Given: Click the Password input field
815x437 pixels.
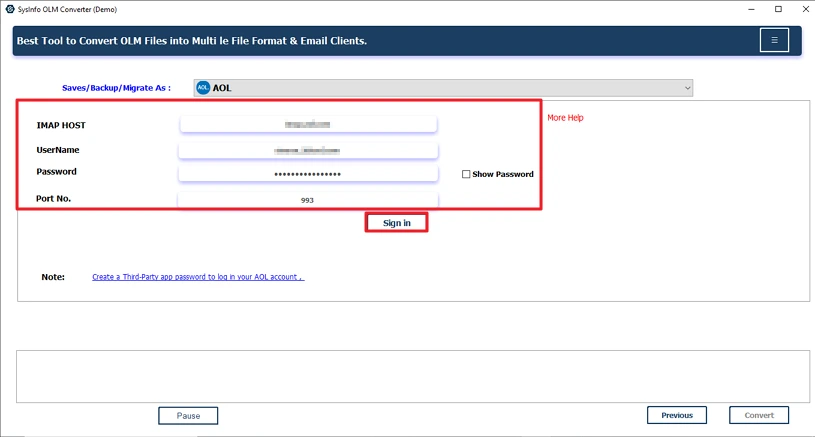Looking at the screenshot, I should coord(308,174).
